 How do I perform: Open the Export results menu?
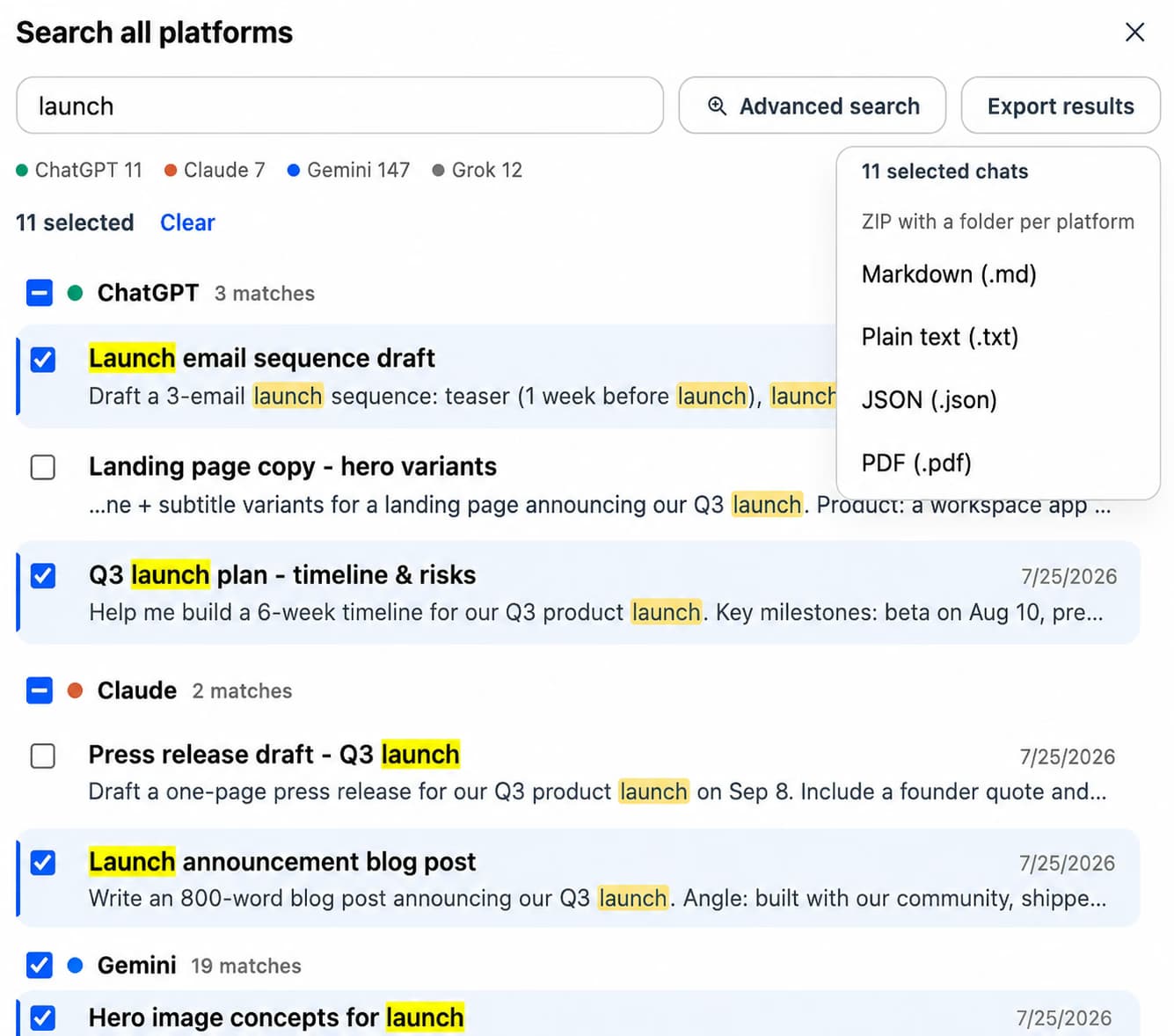tap(1061, 106)
